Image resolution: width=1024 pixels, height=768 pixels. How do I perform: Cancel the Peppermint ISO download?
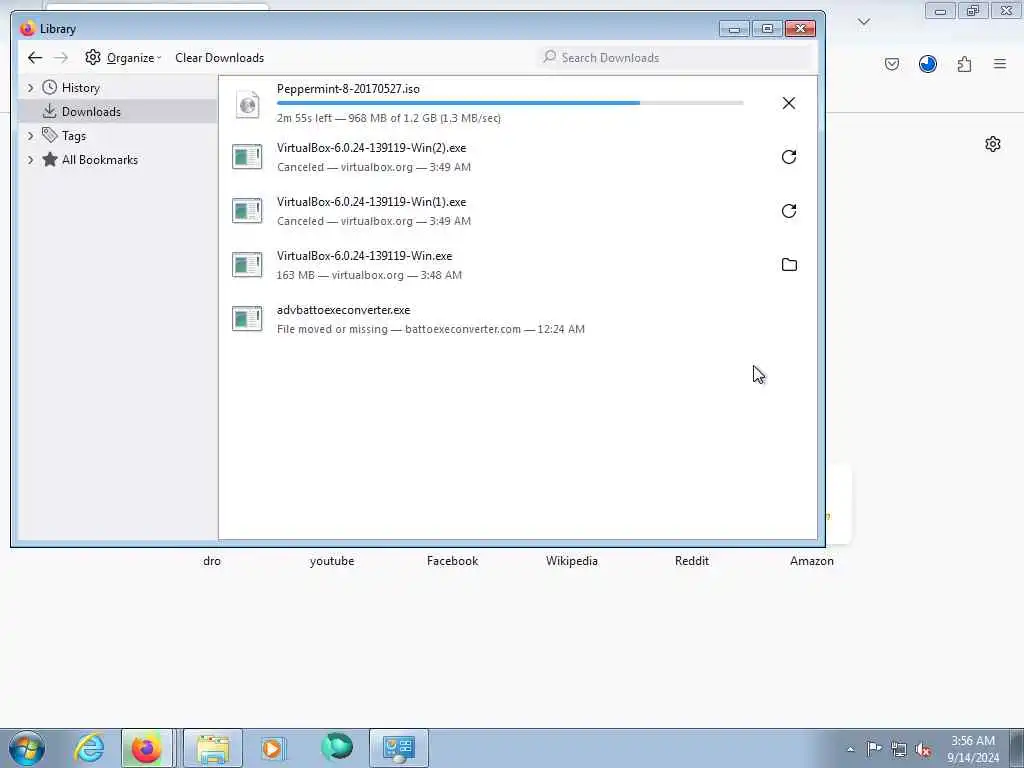tap(789, 103)
